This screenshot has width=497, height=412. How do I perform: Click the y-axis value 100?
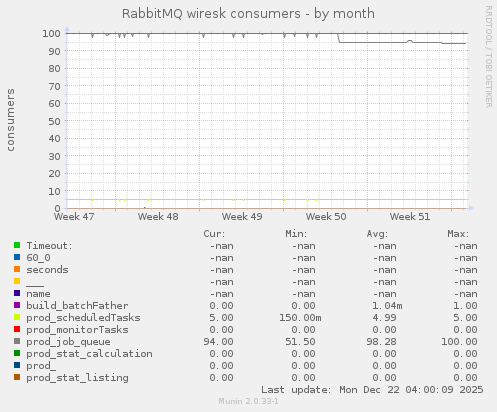[x=51, y=33]
